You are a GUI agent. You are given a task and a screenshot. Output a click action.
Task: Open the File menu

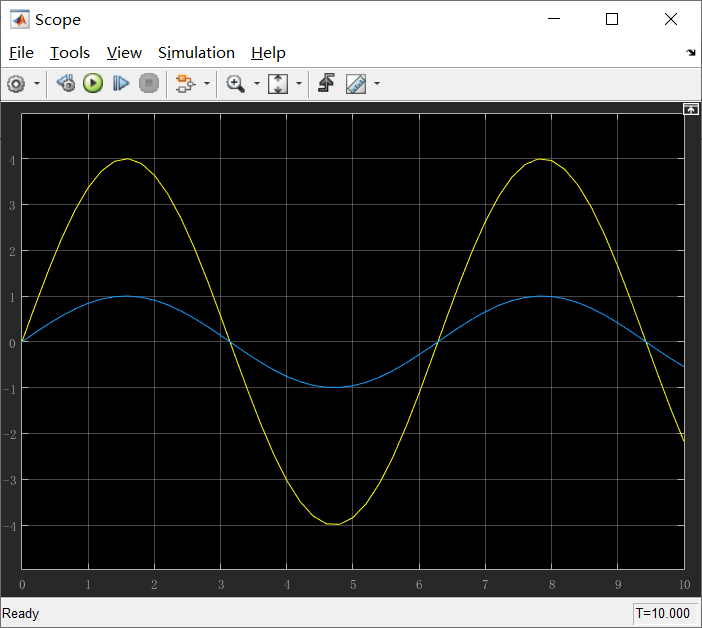[21, 53]
